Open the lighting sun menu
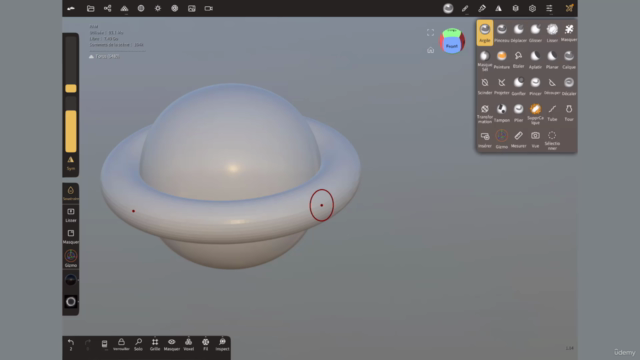Viewport: 640px width, 360px height. point(158,8)
